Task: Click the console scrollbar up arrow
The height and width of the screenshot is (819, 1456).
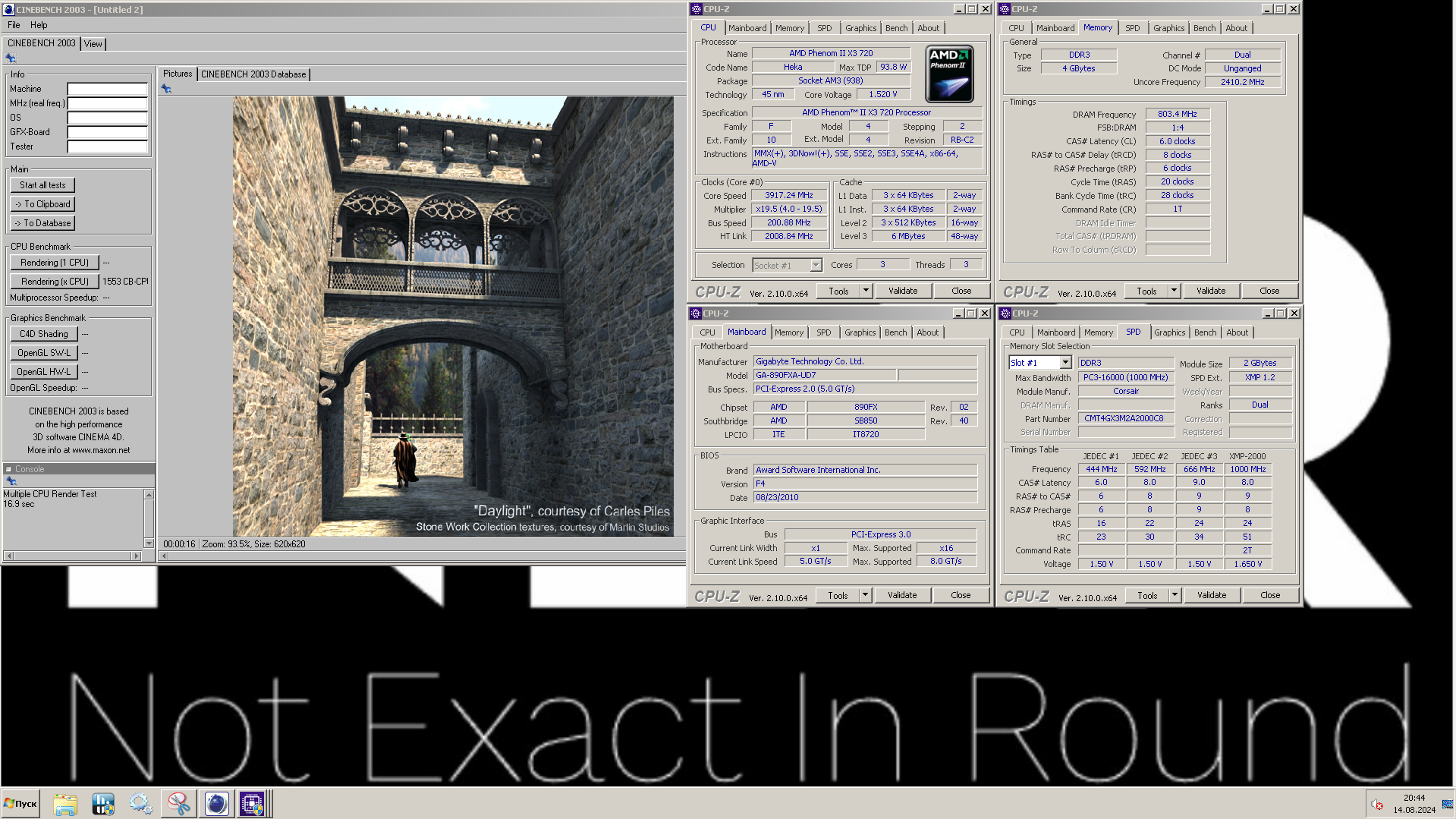Action: pos(149,495)
